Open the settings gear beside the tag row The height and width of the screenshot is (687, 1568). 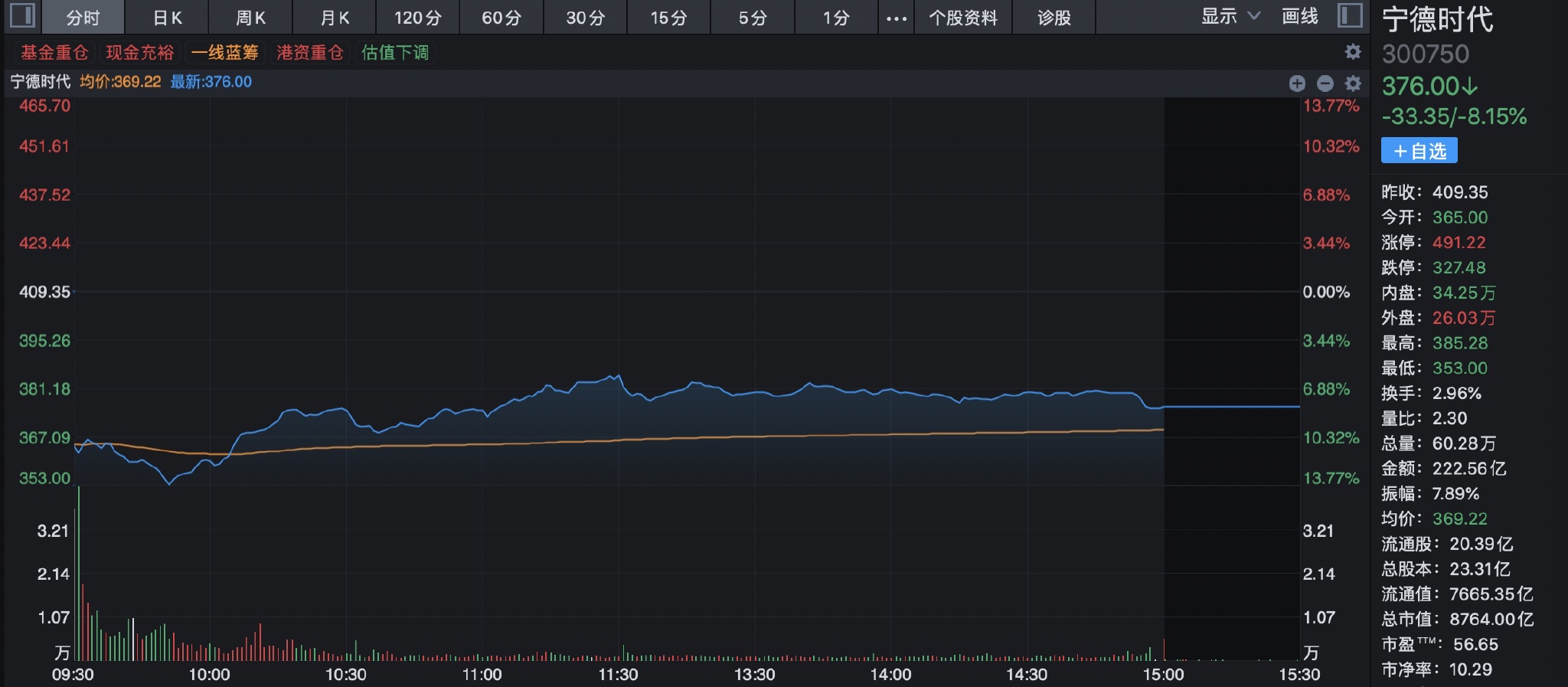tap(1353, 51)
